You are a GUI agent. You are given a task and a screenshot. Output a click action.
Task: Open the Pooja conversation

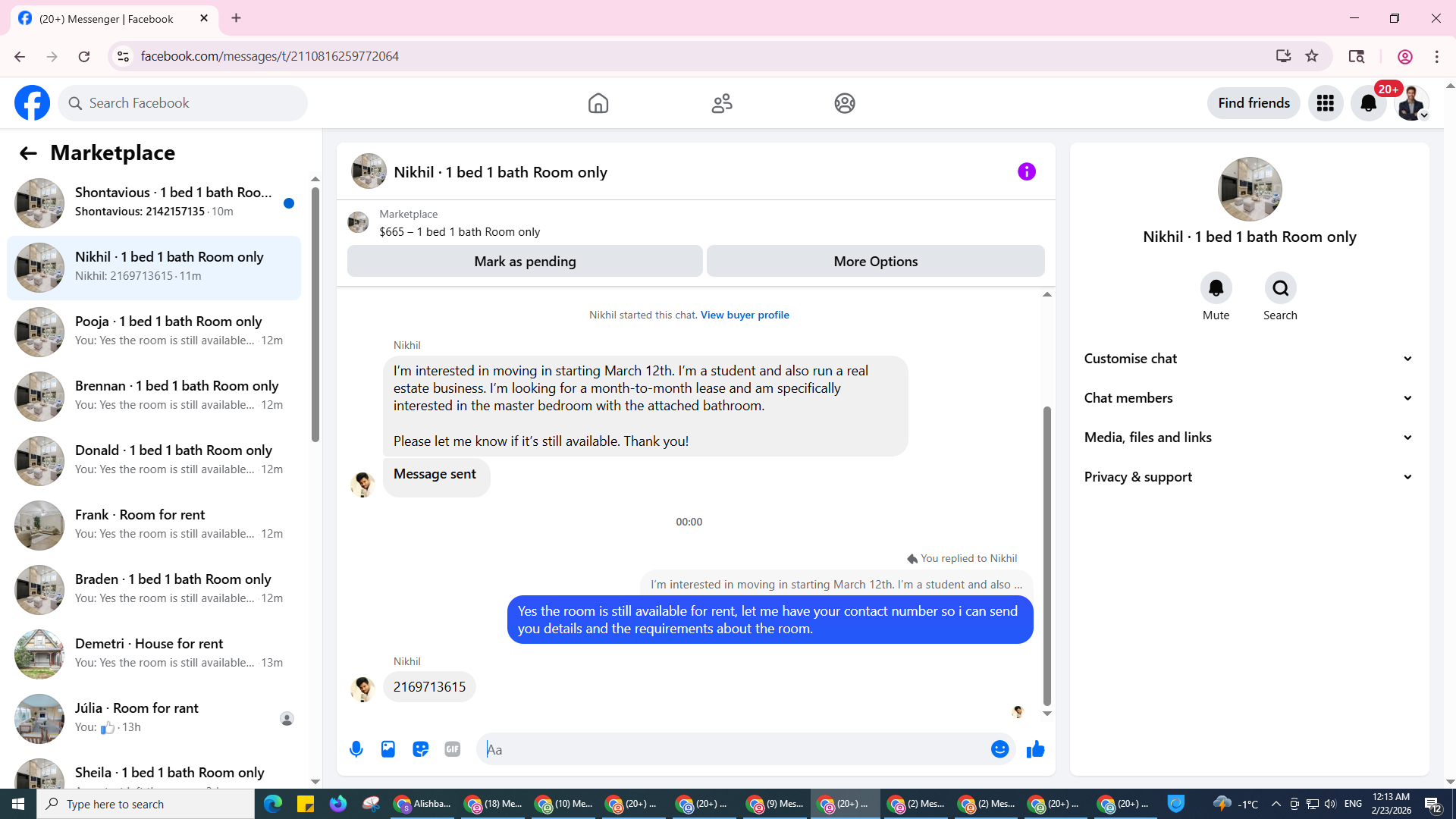point(154,332)
